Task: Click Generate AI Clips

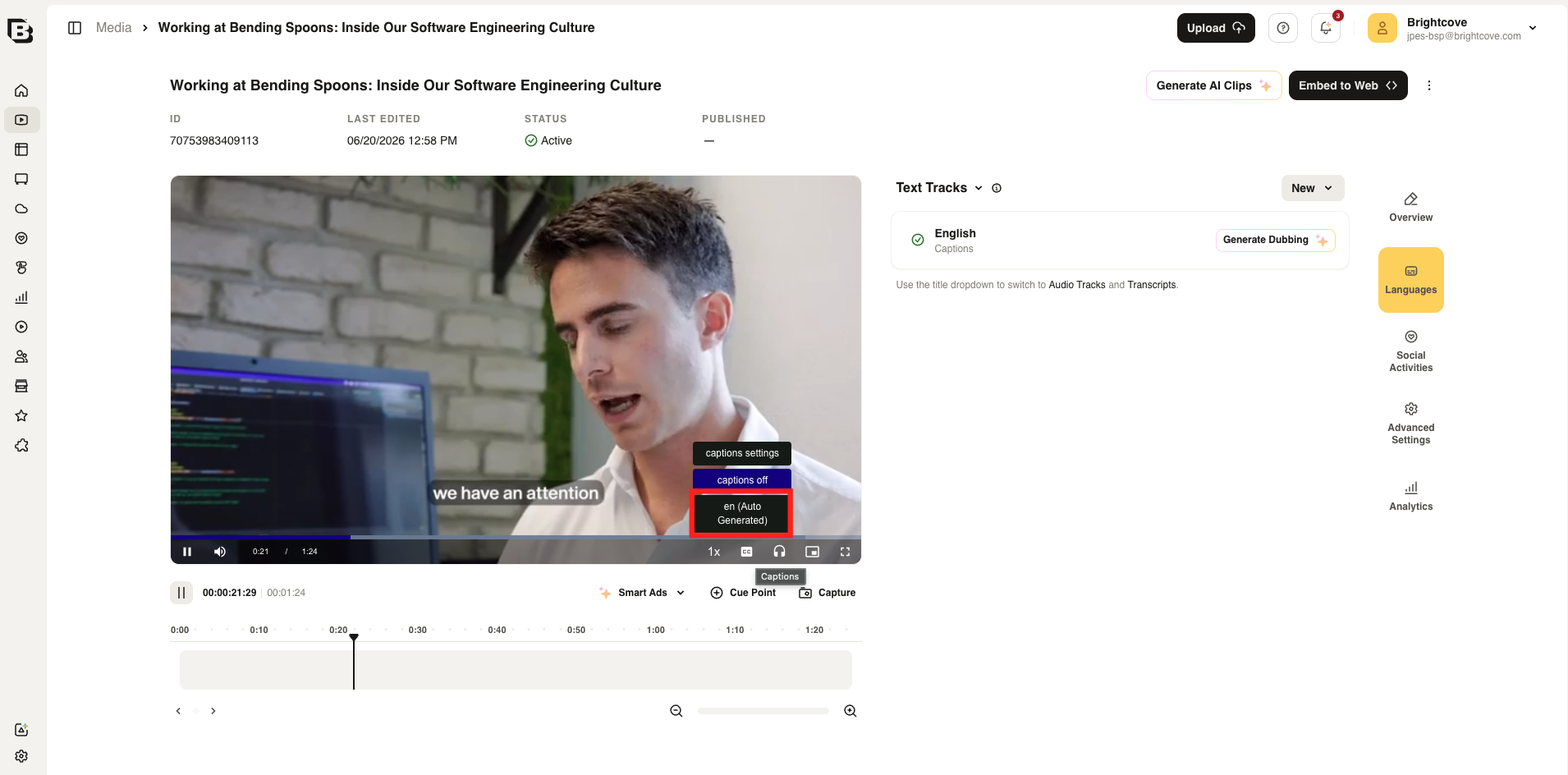Action: coord(1213,85)
